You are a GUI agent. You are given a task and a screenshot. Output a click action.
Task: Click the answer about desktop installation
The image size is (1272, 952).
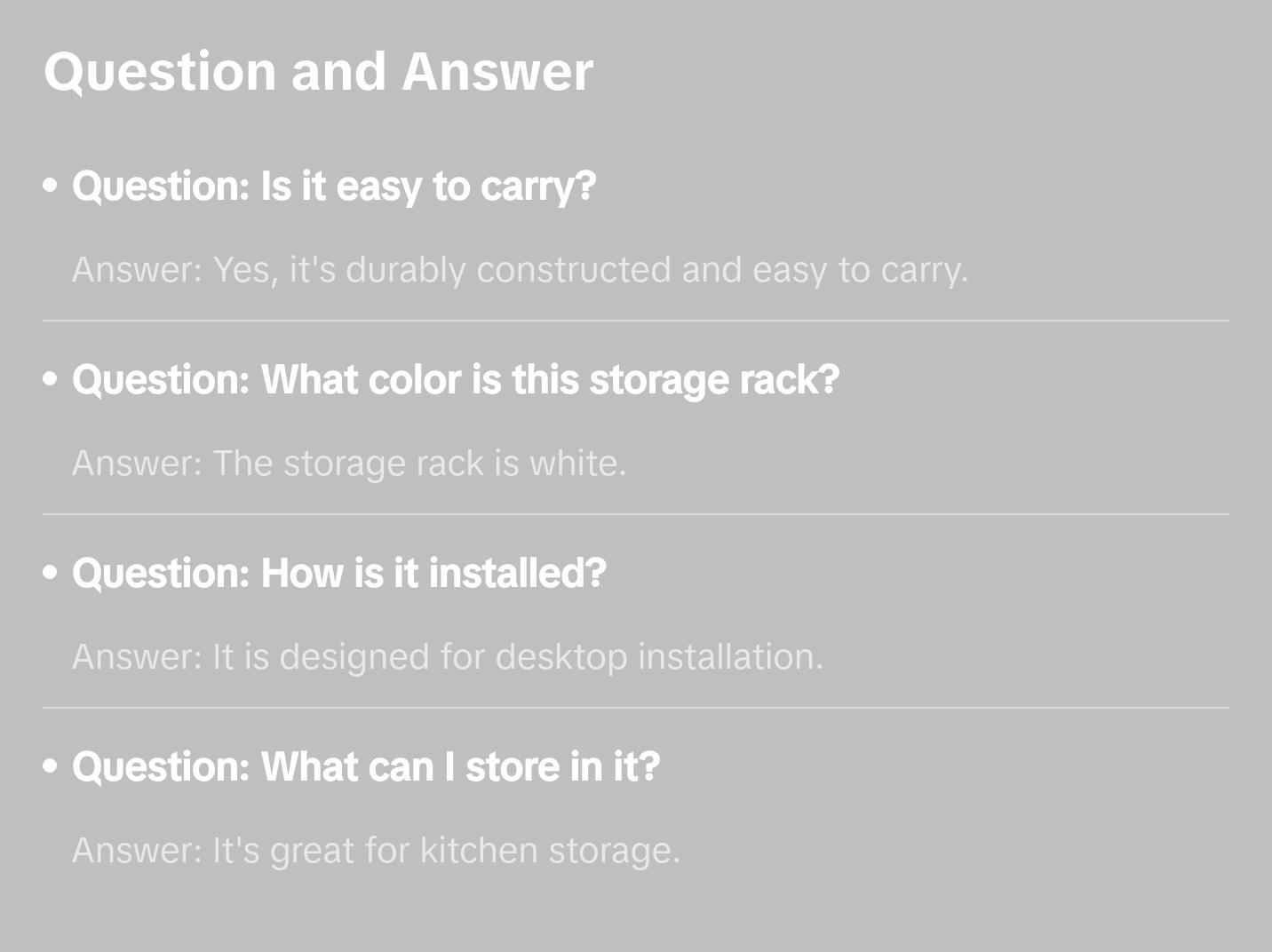[448, 657]
